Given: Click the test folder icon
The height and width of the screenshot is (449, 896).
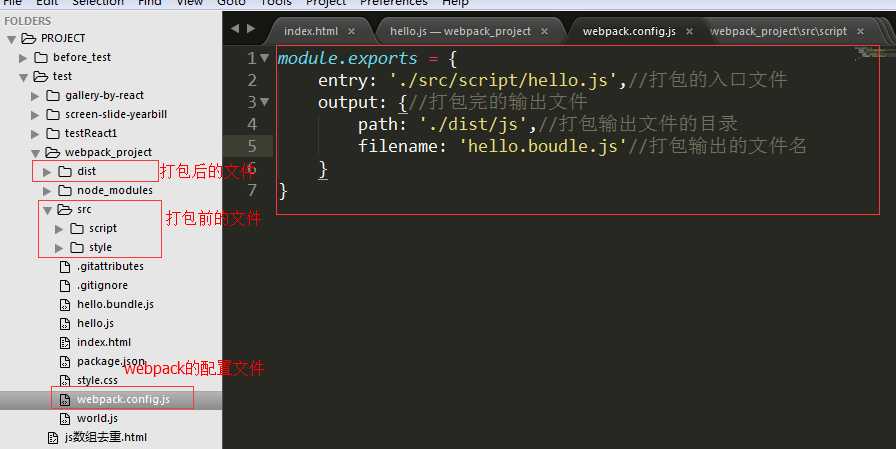Looking at the screenshot, I should (x=41, y=76).
